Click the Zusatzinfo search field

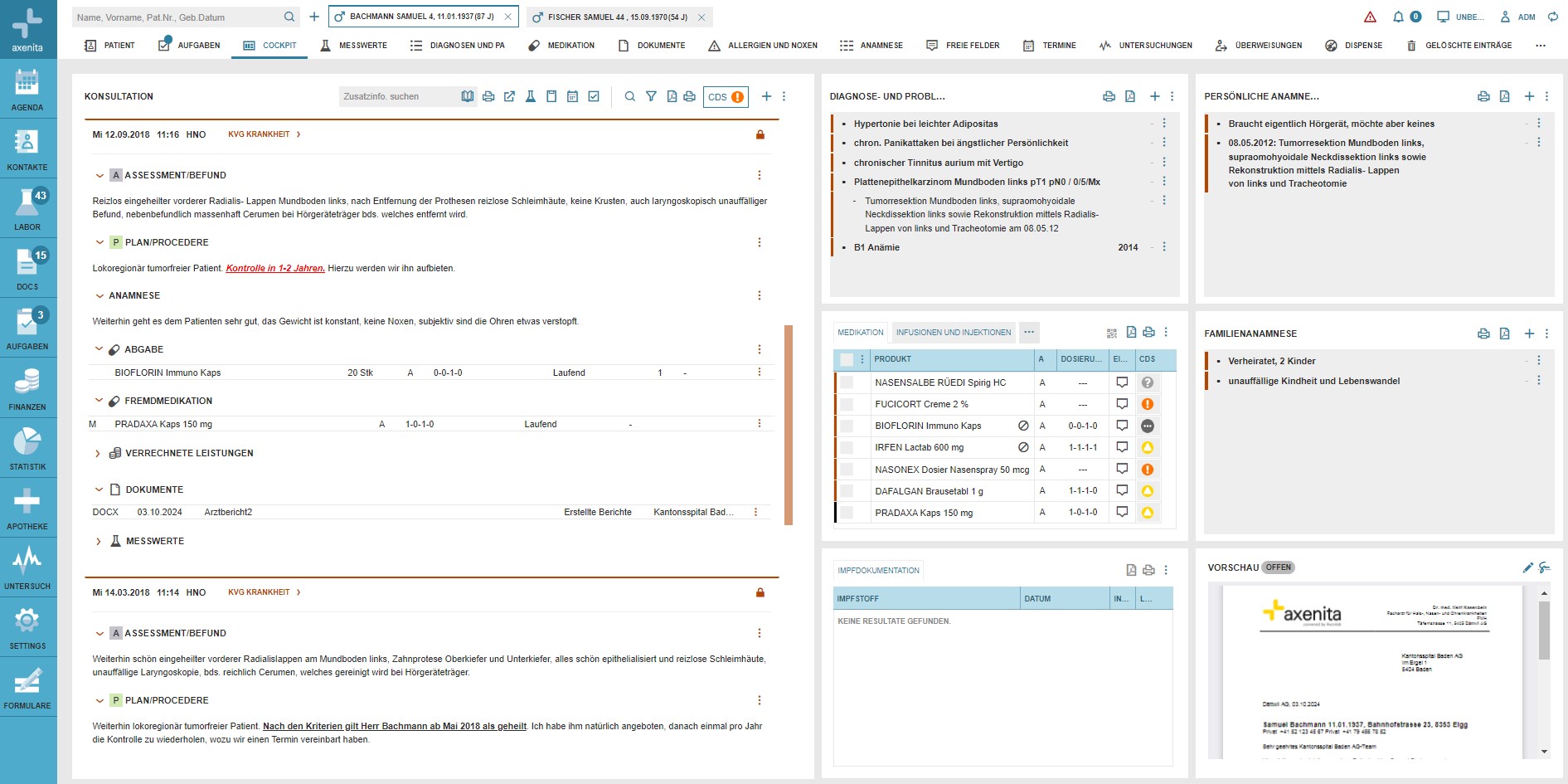coord(400,96)
